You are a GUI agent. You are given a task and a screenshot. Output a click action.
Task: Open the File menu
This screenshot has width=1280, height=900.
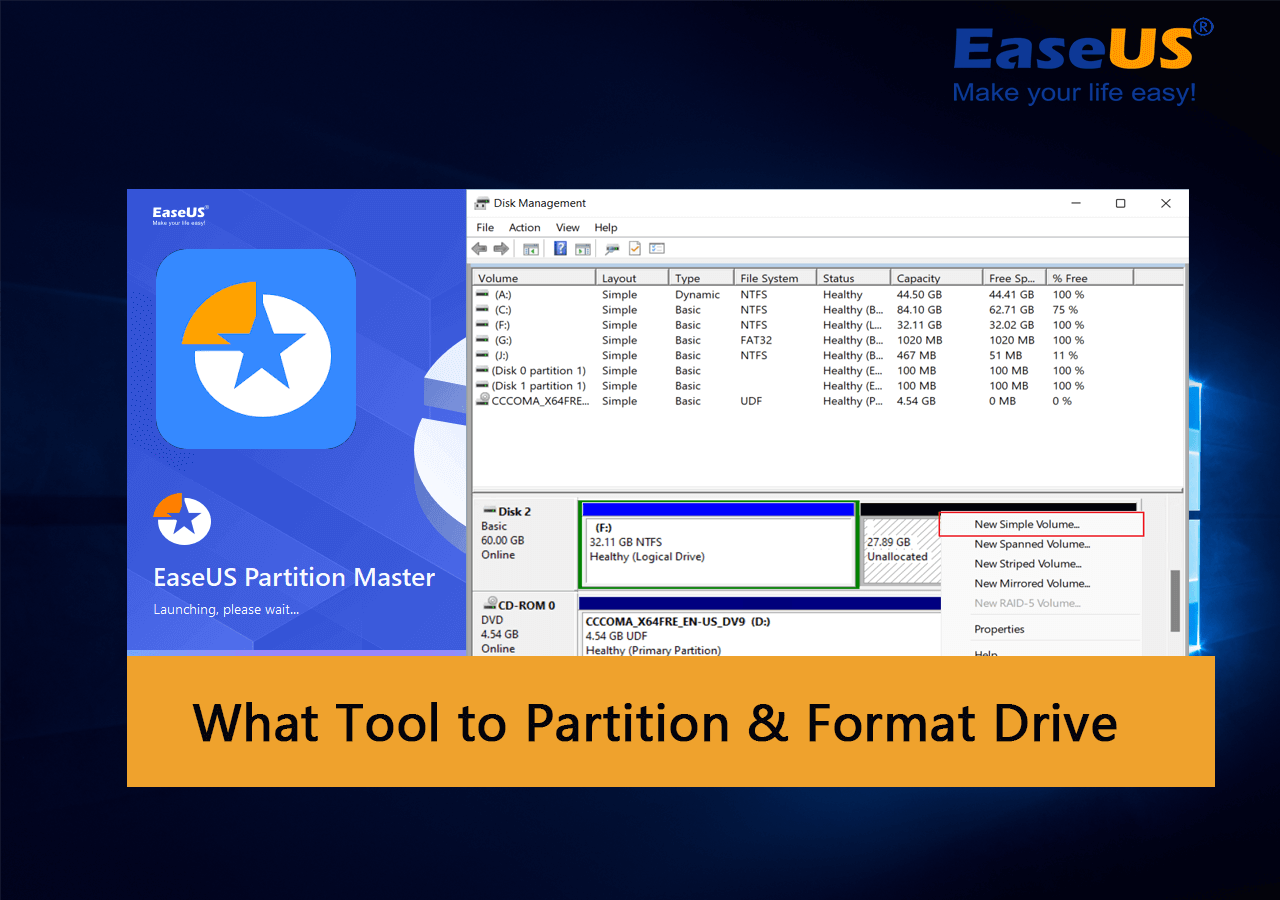point(485,227)
